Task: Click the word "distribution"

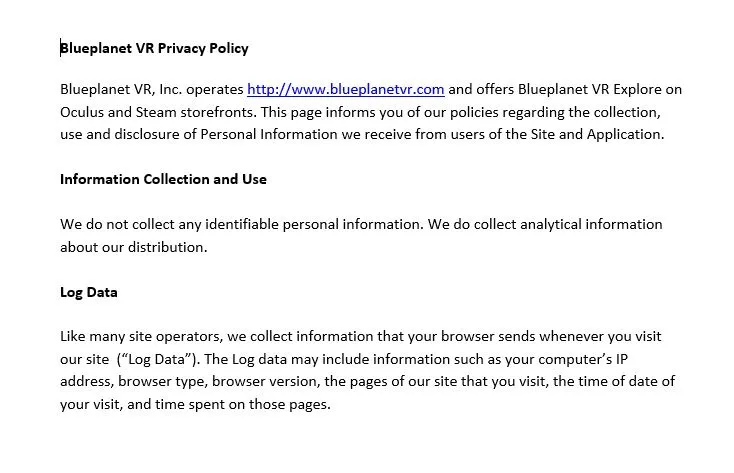Action: point(165,247)
